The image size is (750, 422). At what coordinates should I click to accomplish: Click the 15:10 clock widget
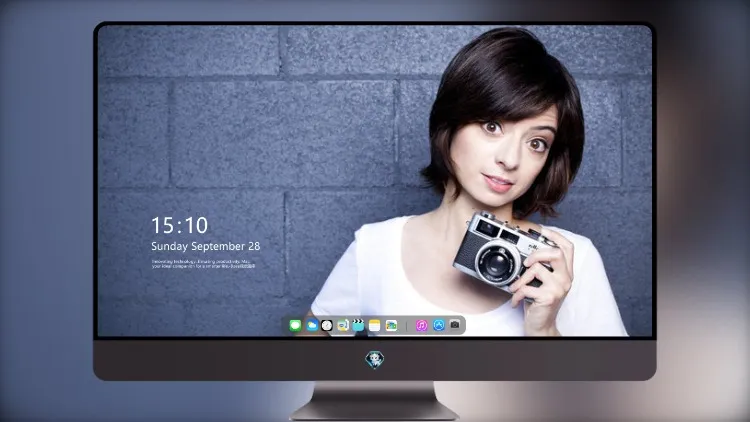tap(179, 225)
